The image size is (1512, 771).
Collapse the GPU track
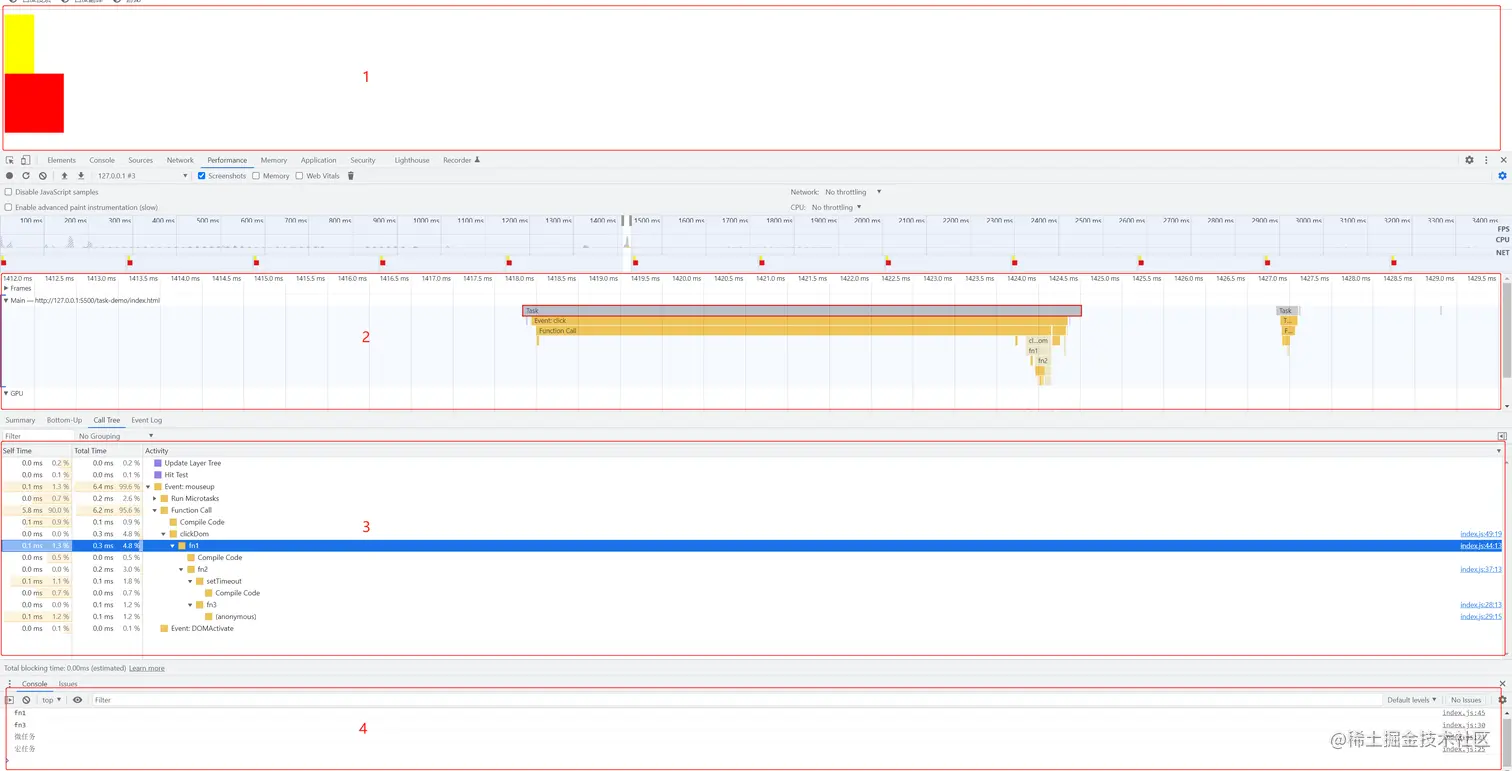pos(6,393)
